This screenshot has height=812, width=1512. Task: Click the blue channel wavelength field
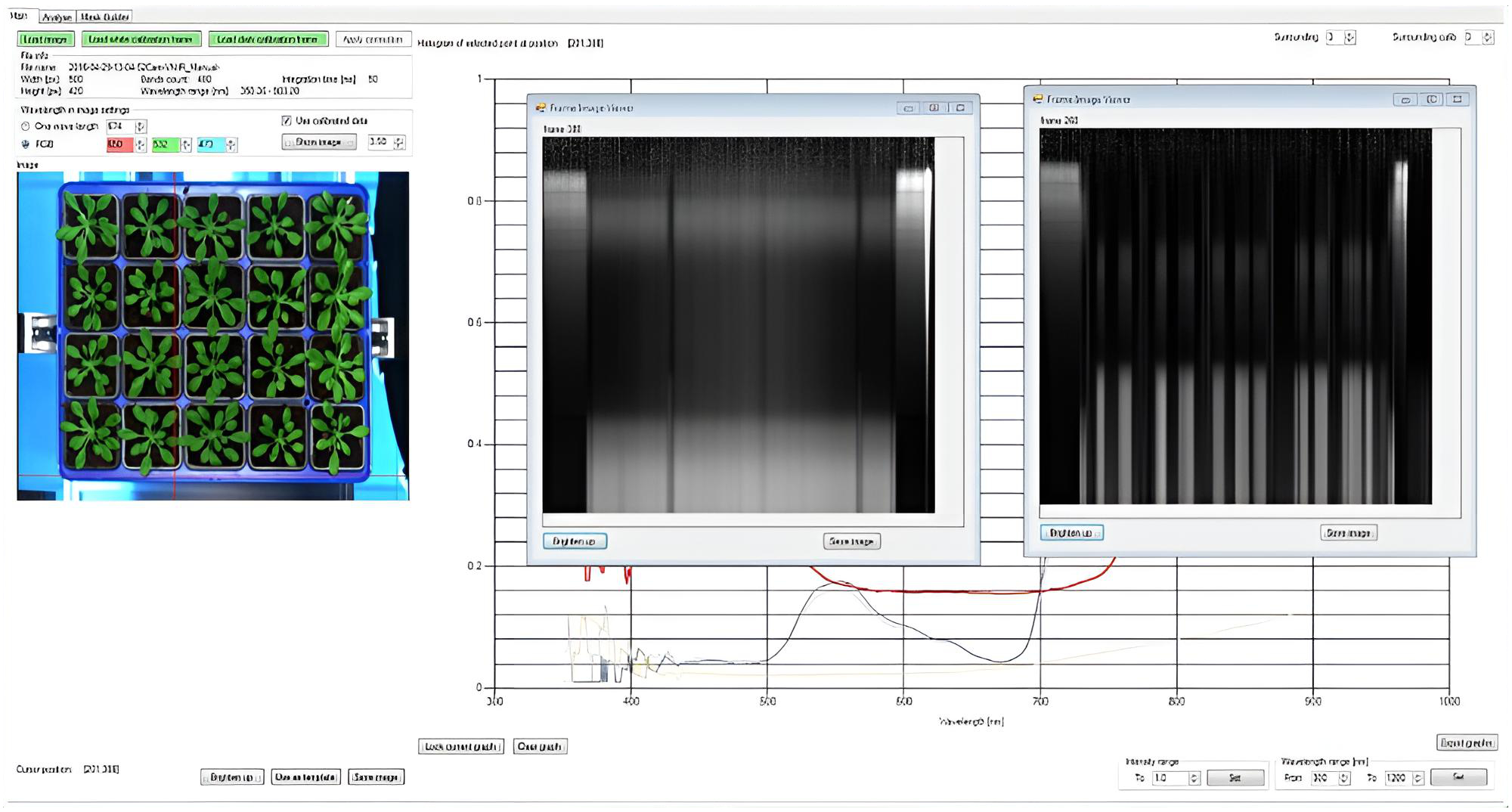pos(211,144)
